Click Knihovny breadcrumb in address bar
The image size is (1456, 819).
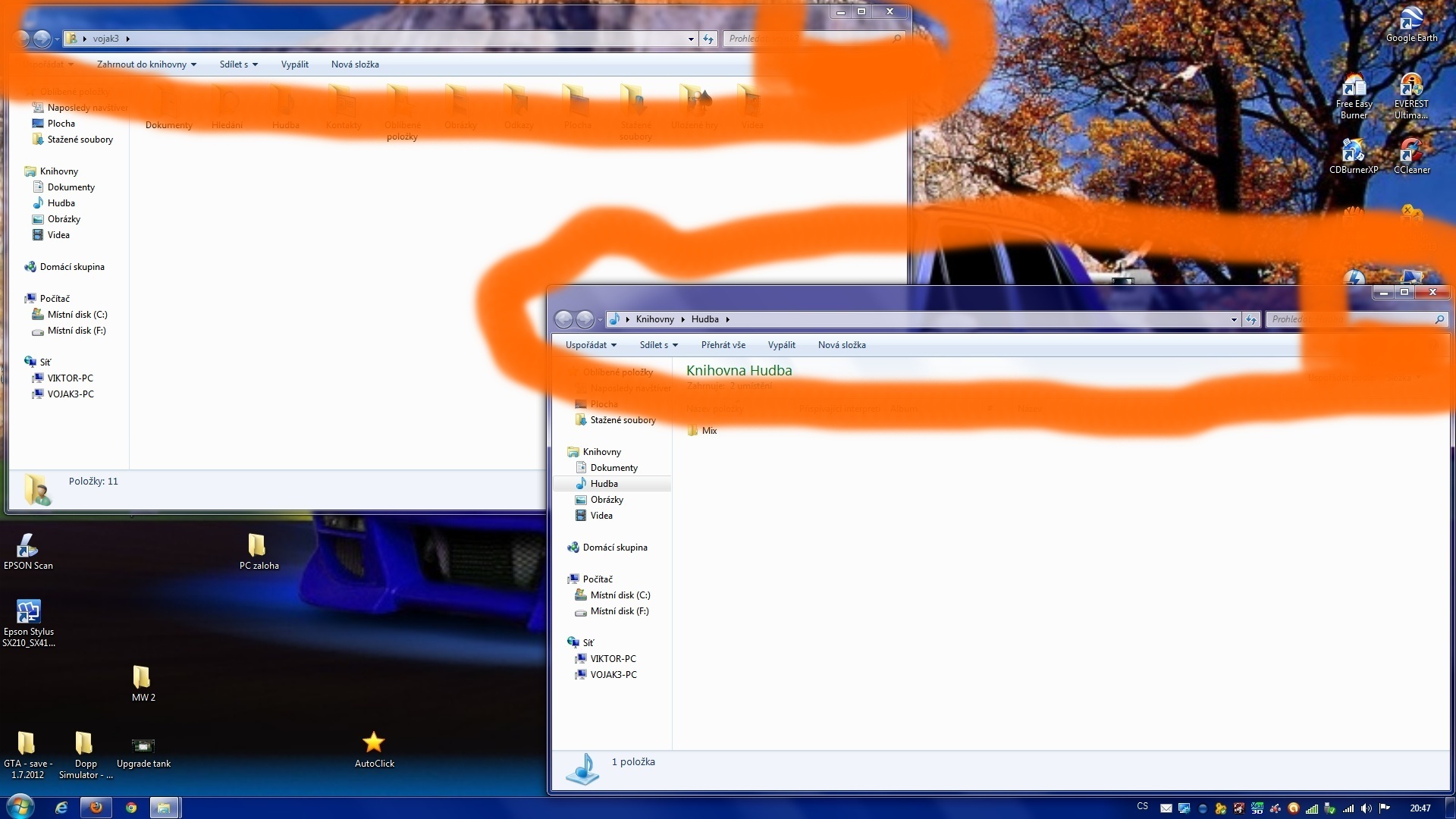(654, 319)
